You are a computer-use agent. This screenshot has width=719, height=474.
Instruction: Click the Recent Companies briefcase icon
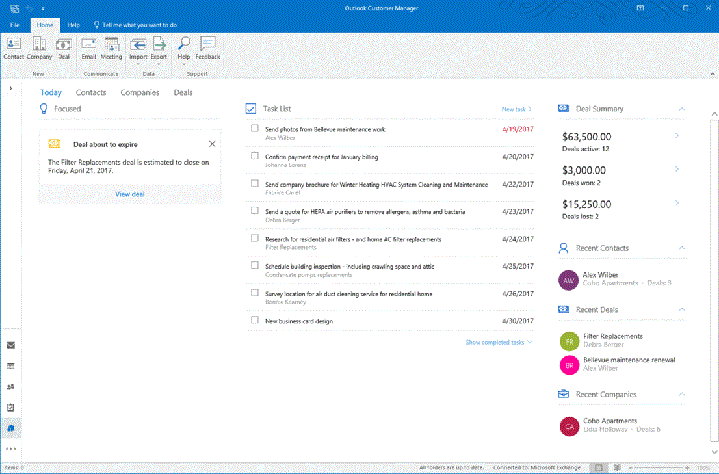[x=564, y=394]
